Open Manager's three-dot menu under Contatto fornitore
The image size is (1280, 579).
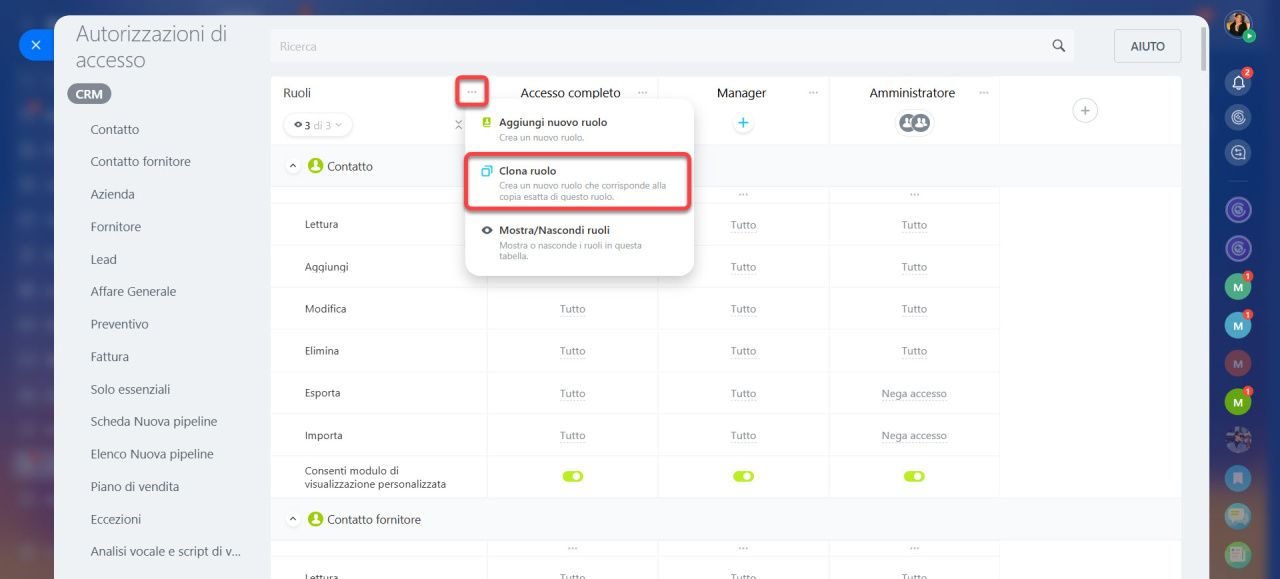pyautogui.click(x=743, y=549)
